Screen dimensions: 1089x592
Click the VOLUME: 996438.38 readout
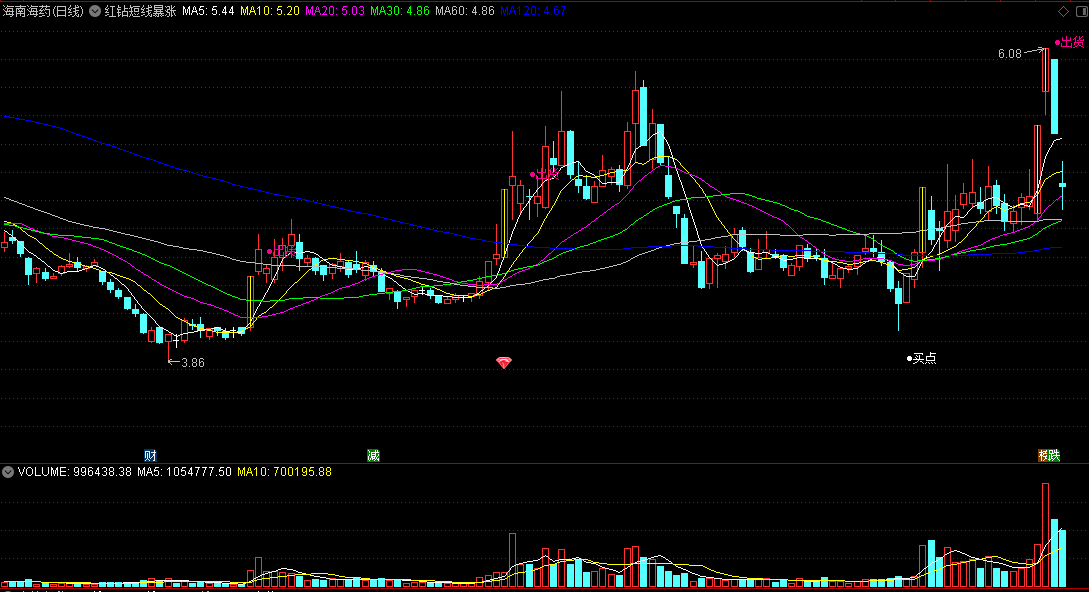(74, 472)
